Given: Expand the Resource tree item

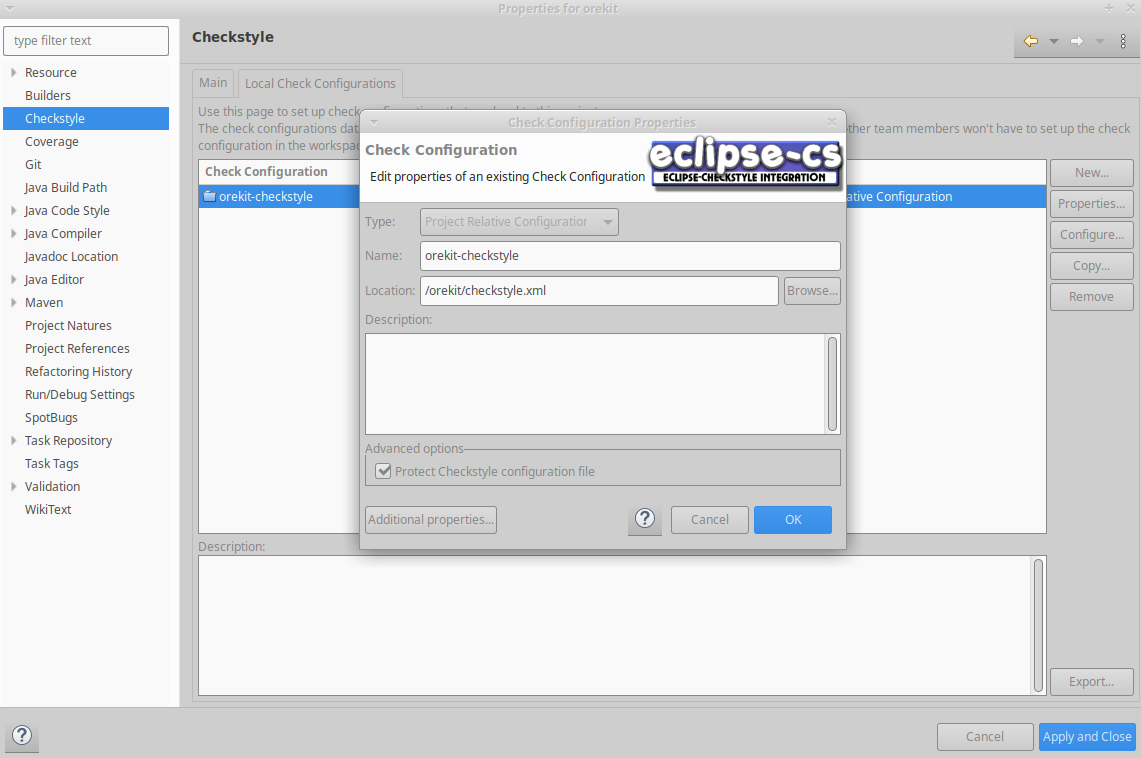Looking at the screenshot, I should pos(12,72).
